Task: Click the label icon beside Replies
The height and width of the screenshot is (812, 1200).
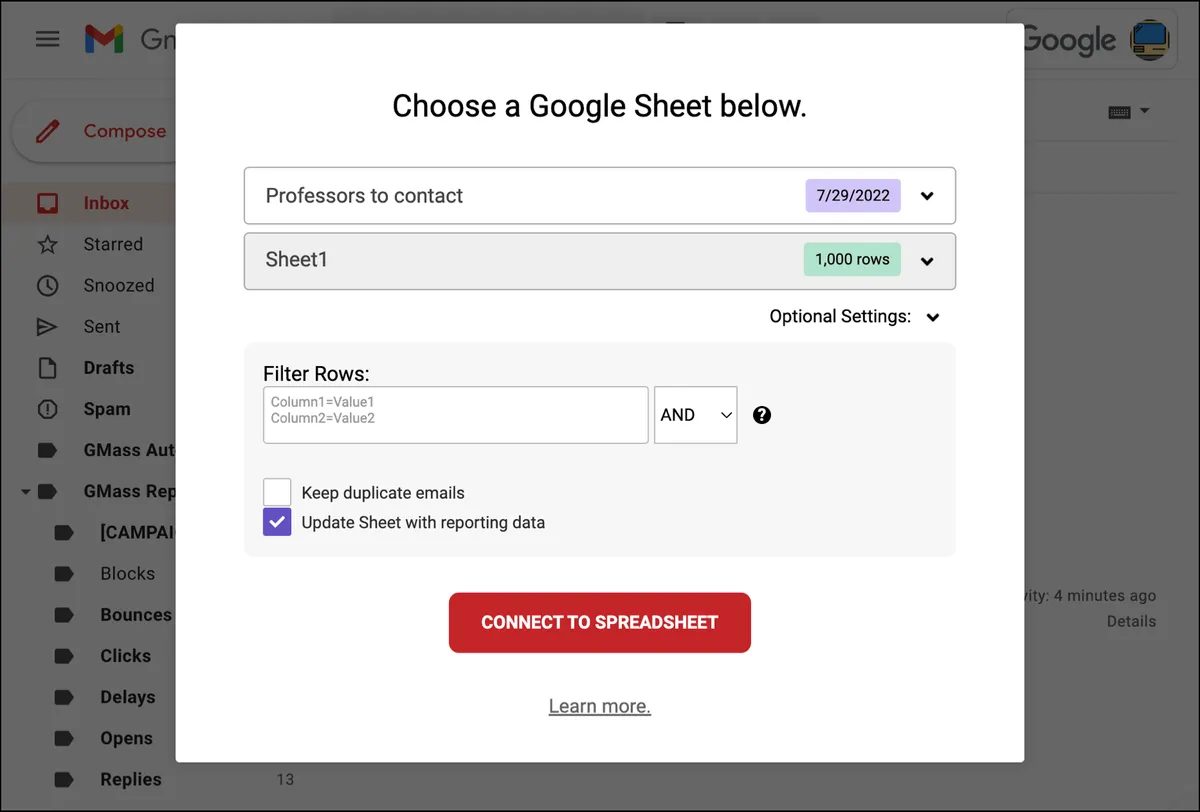Action: 64,779
